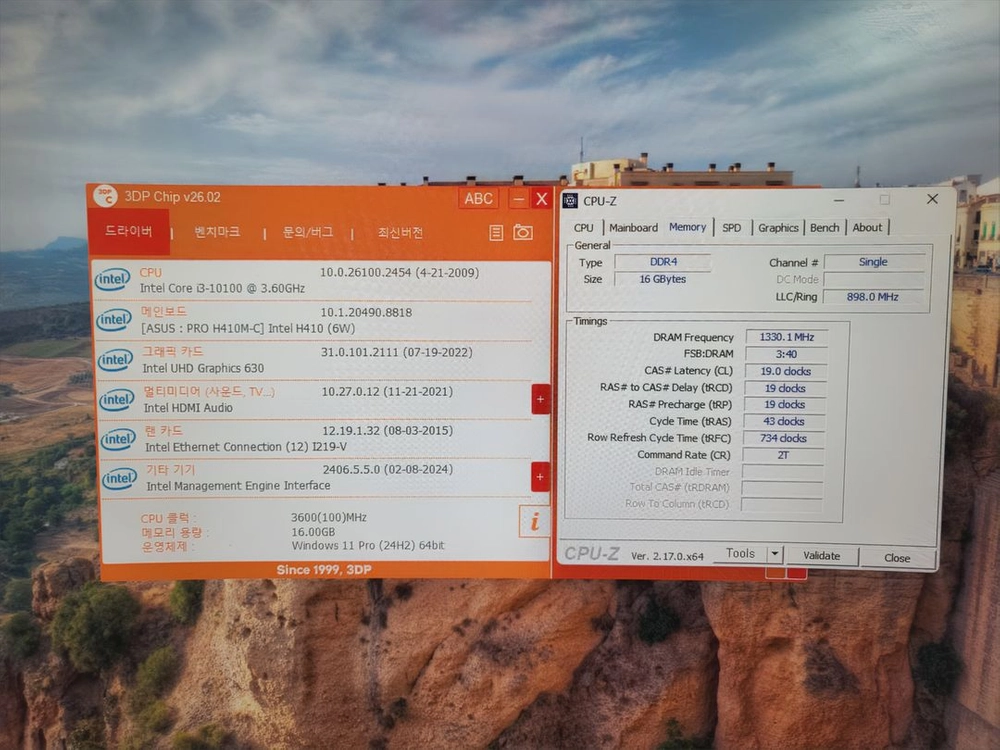Open the copy-list document icon in 3DP Chip
Viewport: 1000px width, 750px height.
[x=496, y=233]
